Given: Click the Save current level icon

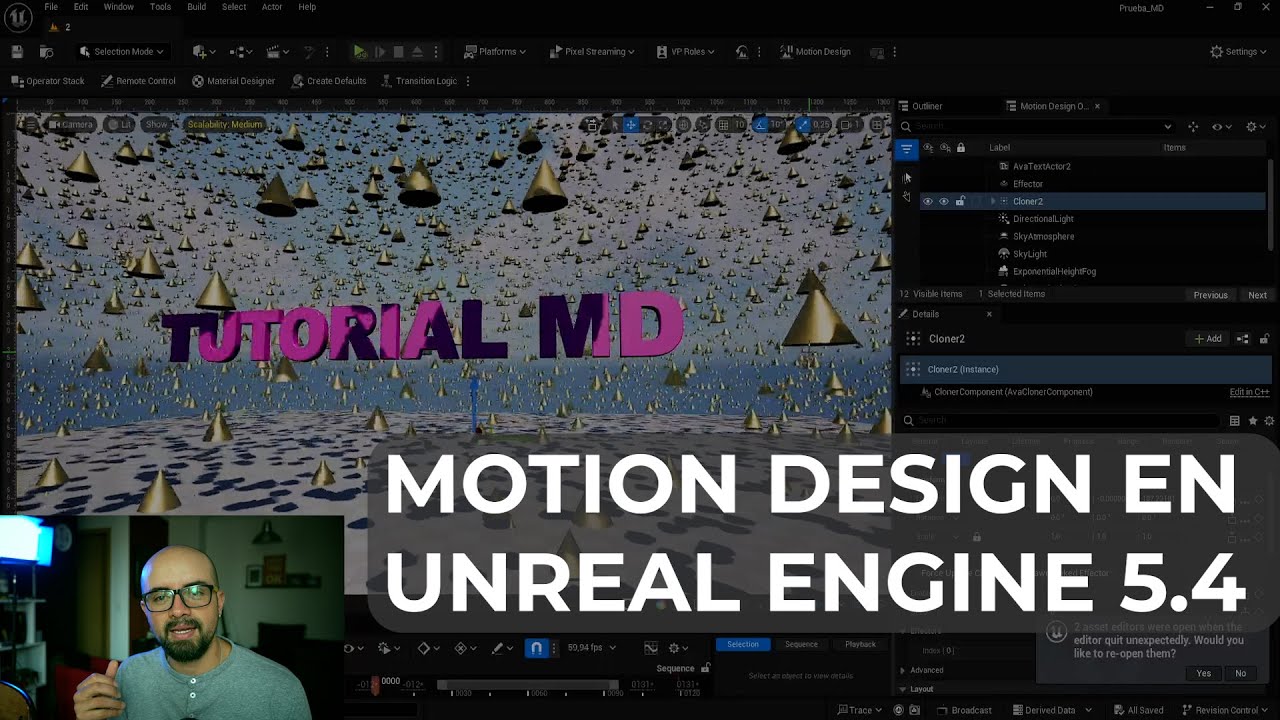Looking at the screenshot, I should coord(17,52).
